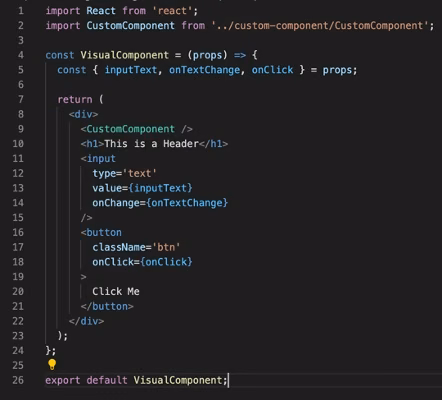The image size is (442, 400).
Task: Click line number 4 in gutter
Action: coord(21,55)
